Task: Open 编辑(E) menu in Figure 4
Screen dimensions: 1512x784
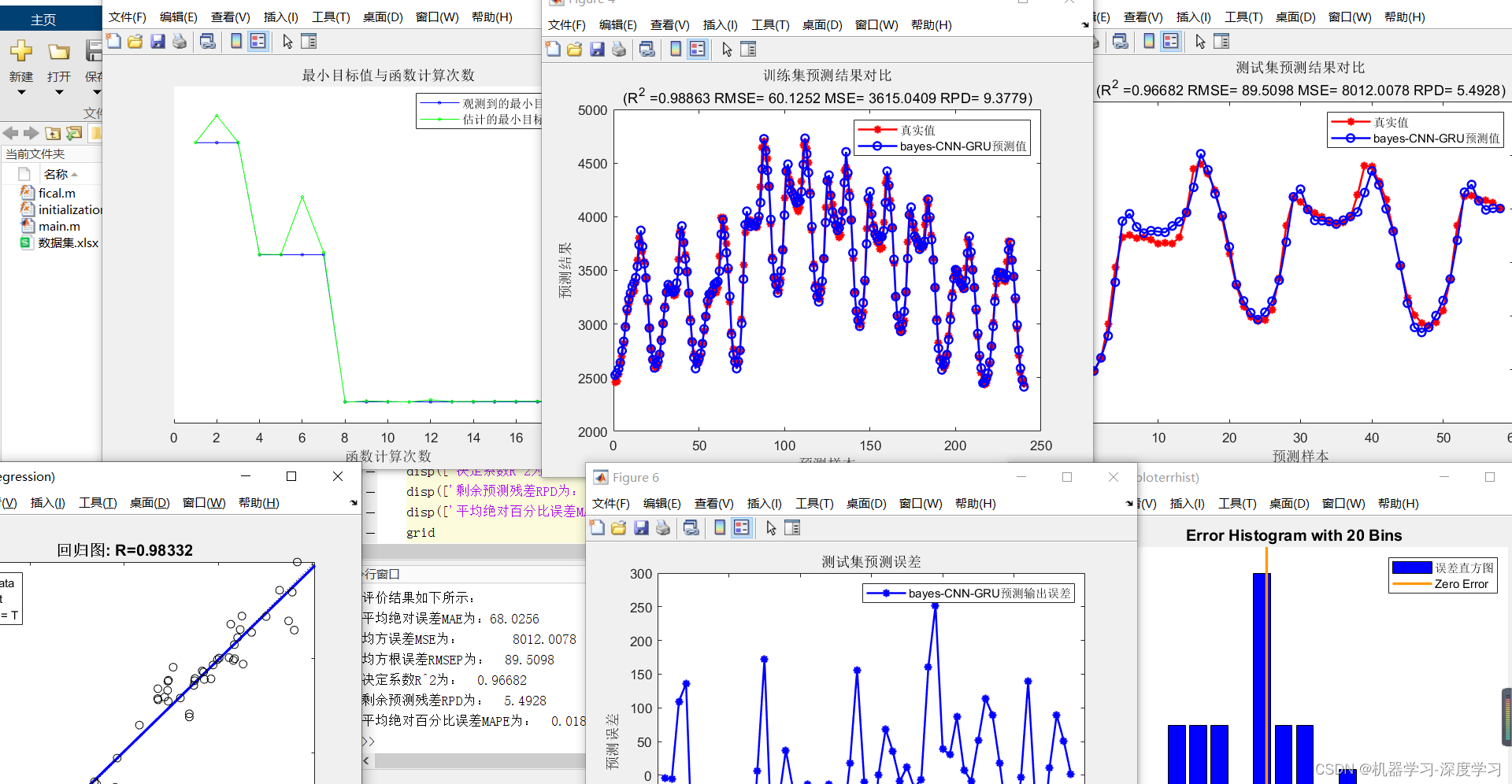Action: [618, 24]
